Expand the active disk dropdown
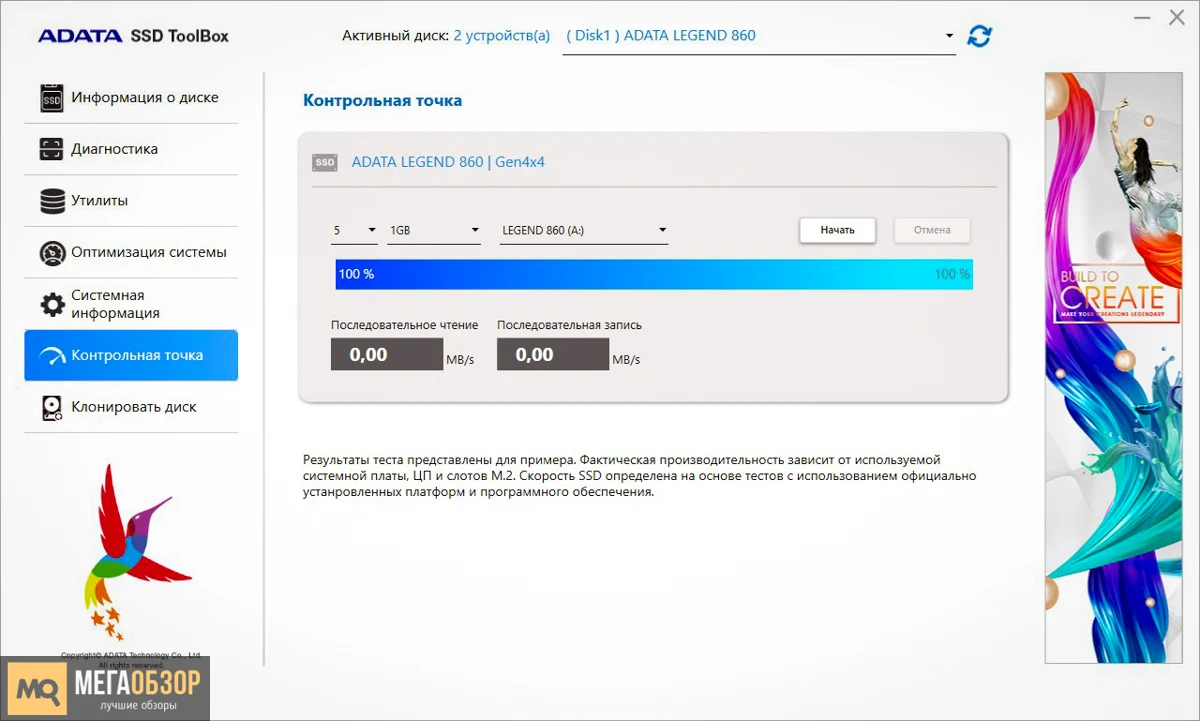 [x=759, y=36]
